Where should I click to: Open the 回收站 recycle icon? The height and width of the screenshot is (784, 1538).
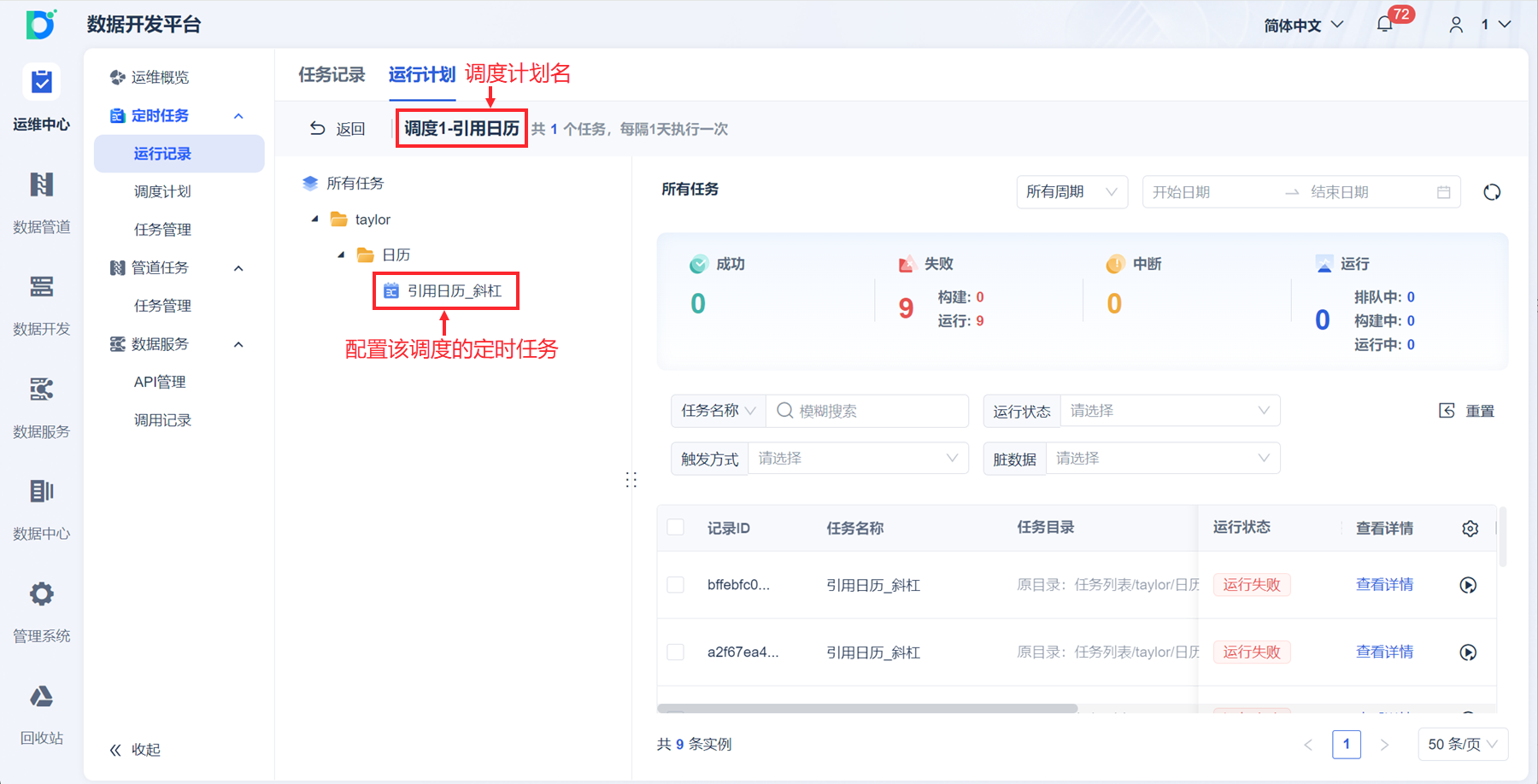pyautogui.click(x=41, y=696)
